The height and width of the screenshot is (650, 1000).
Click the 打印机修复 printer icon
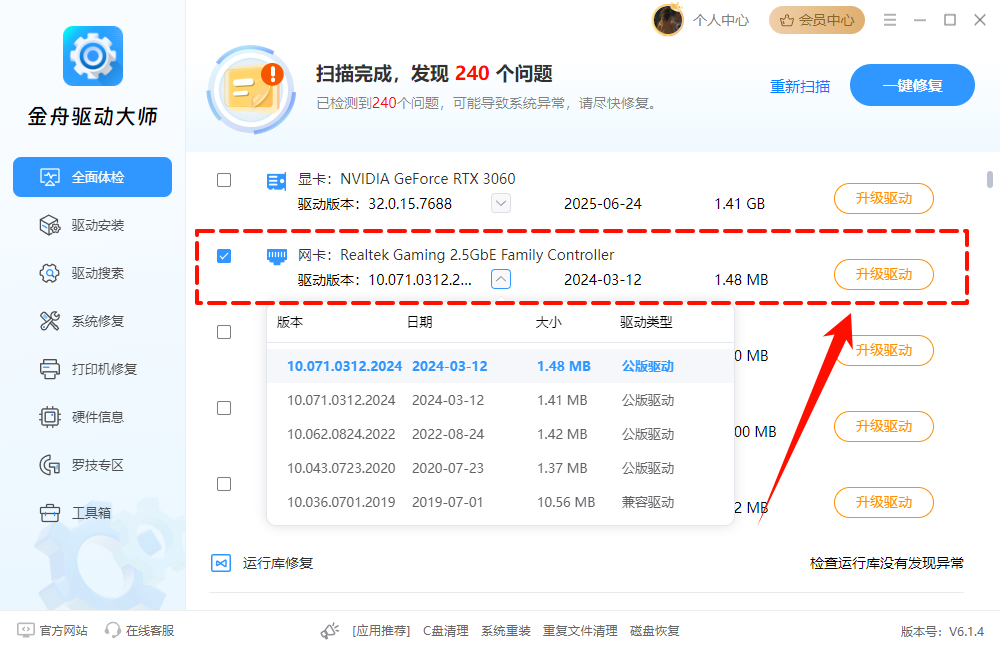click(50, 369)
